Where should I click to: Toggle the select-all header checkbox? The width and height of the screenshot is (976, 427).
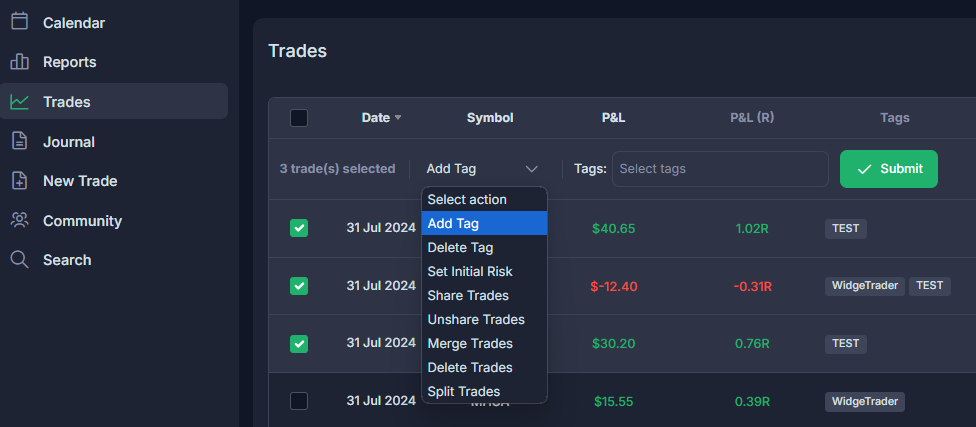299,118
